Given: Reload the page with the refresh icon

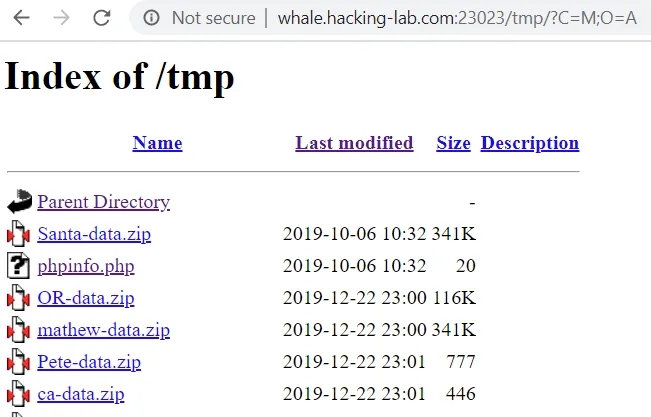Looking at the screenshot, I should pyautogui.click(x=101, y=18).
